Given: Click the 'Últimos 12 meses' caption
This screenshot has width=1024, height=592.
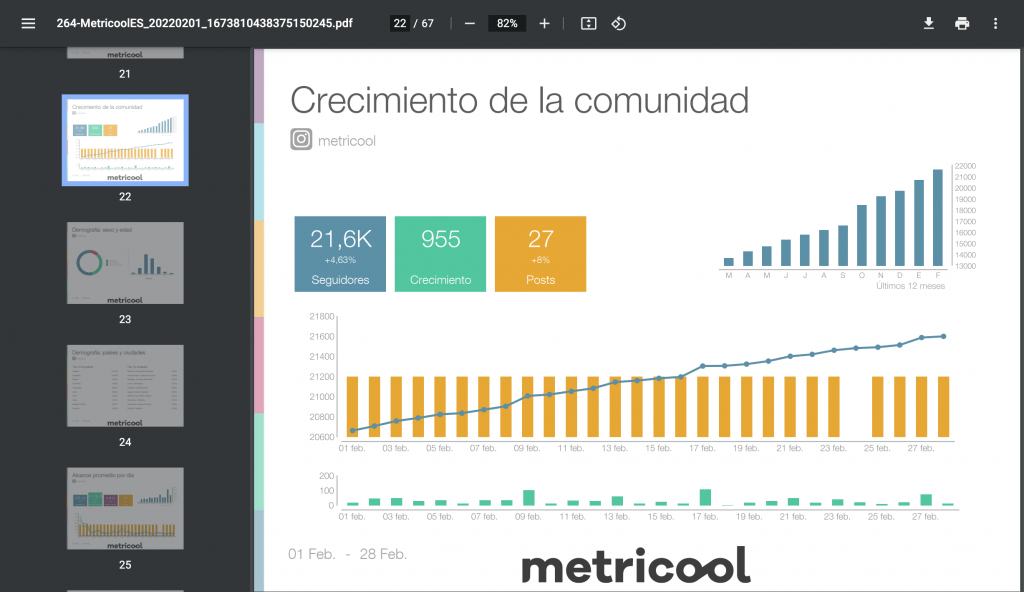Looking at the screenshot, I should pyautogui.click(x=910, y=286).
